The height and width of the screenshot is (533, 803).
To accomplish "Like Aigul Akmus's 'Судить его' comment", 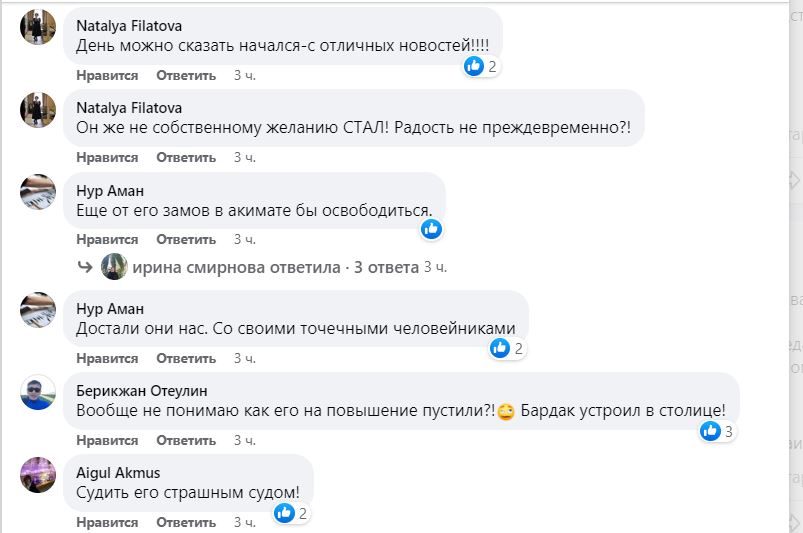I will coord(107,522).
